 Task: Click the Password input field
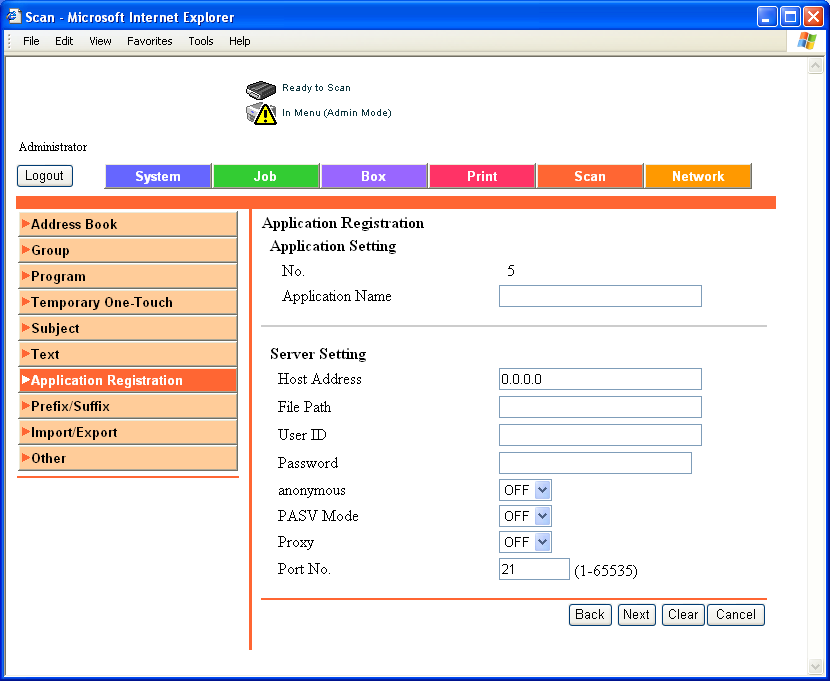596,463
